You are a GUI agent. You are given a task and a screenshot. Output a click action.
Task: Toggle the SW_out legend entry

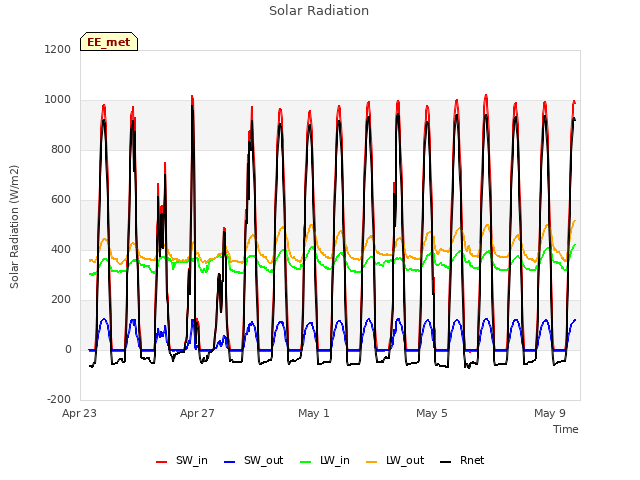click(x=253, y=461)
